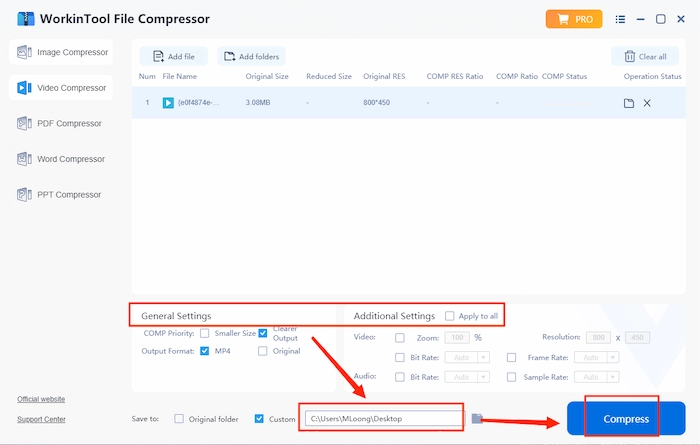This screenshot has width=700, height=445.
Task: Enable the Smaller Size priority checkbox
Action: pyautogui.click(x=204, y=333)
